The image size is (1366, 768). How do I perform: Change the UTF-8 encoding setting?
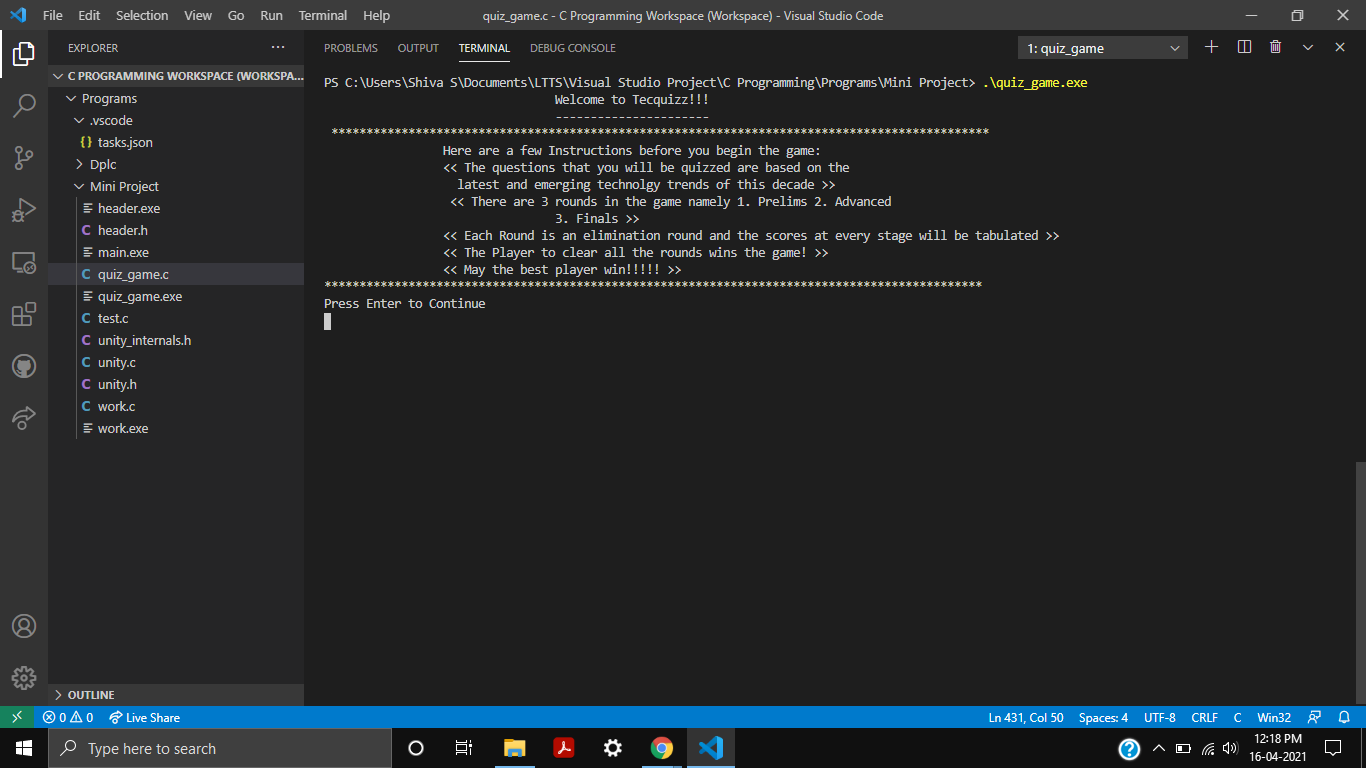click(x=1160, y=717)
